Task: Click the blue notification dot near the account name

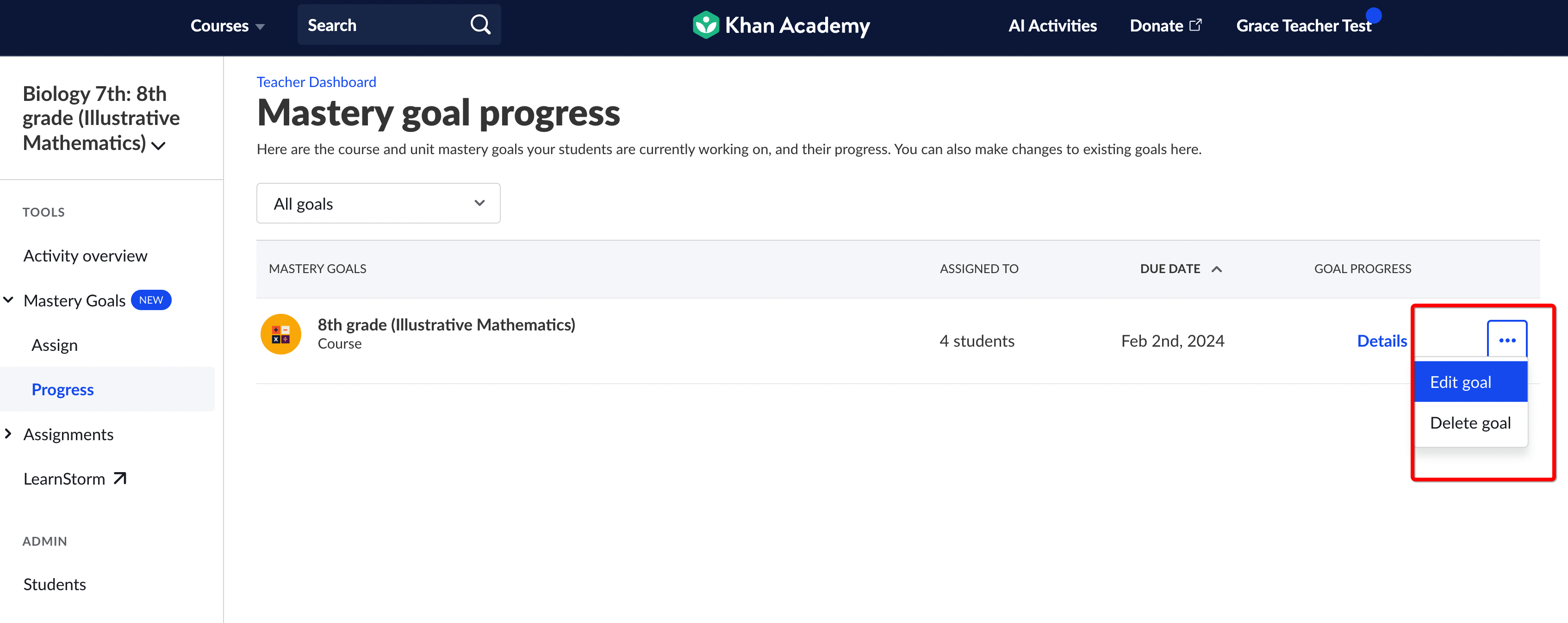Action: click(1375, 15)
